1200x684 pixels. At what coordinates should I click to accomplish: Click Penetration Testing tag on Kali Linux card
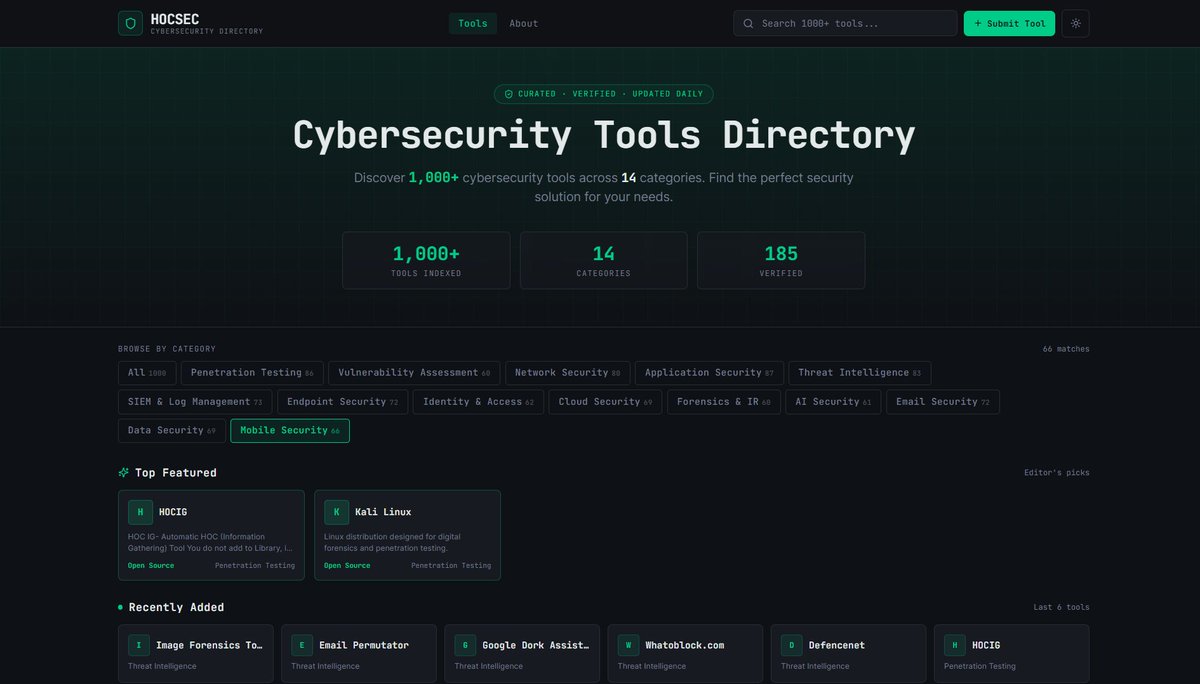(x=451, y=566)
